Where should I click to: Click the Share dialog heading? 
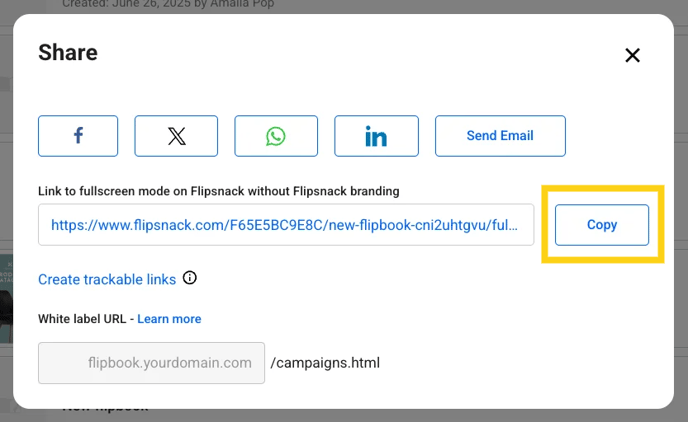tap(68, 53)
